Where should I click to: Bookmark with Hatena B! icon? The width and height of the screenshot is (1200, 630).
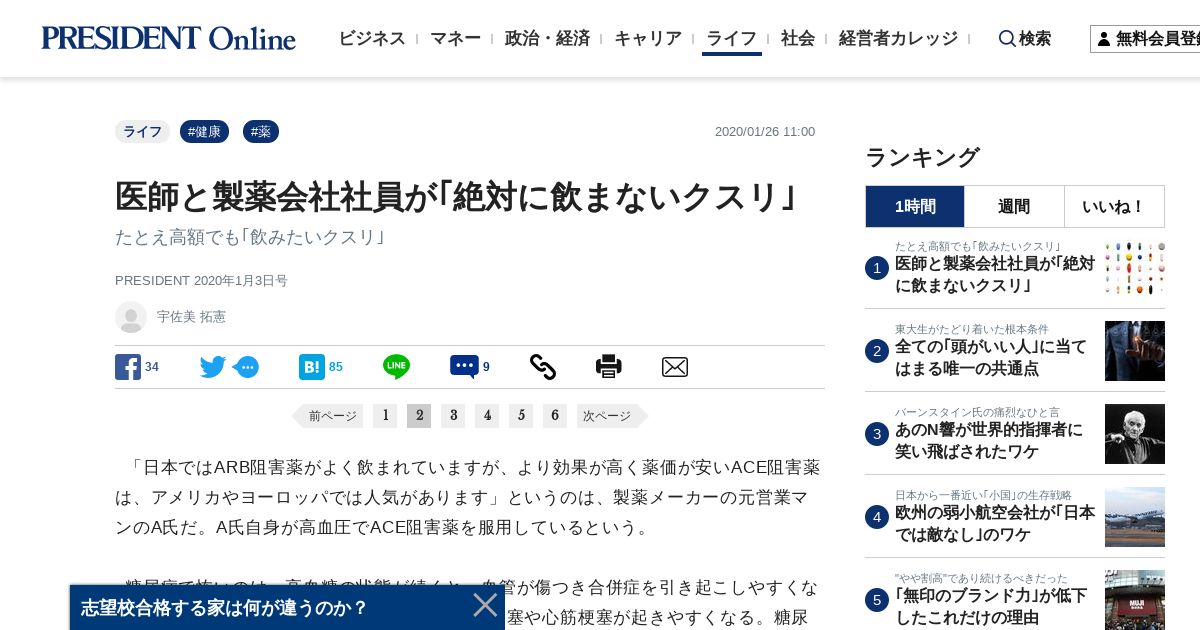pos(311,367)
